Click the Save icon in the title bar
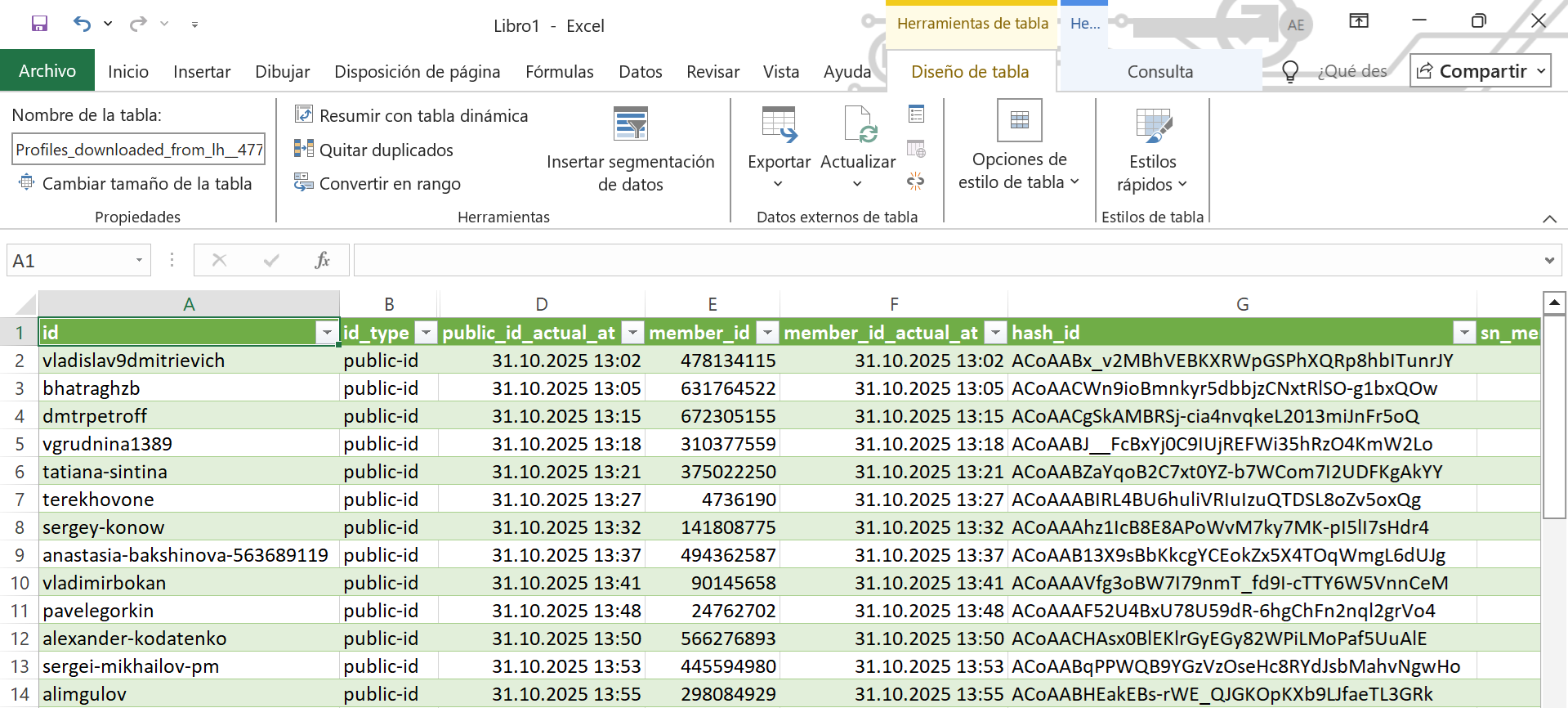Image resolution: width=1568 pixels, height=708 pixels. 39,24
